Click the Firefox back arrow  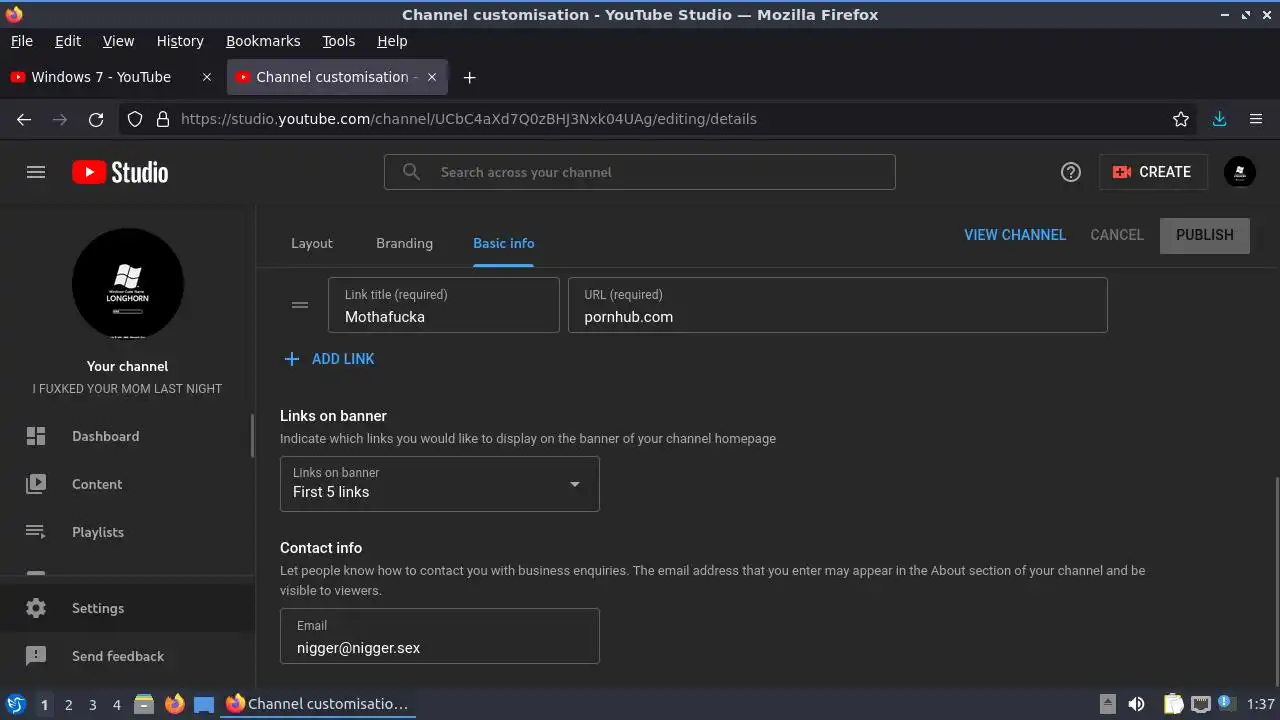(24, 119)
